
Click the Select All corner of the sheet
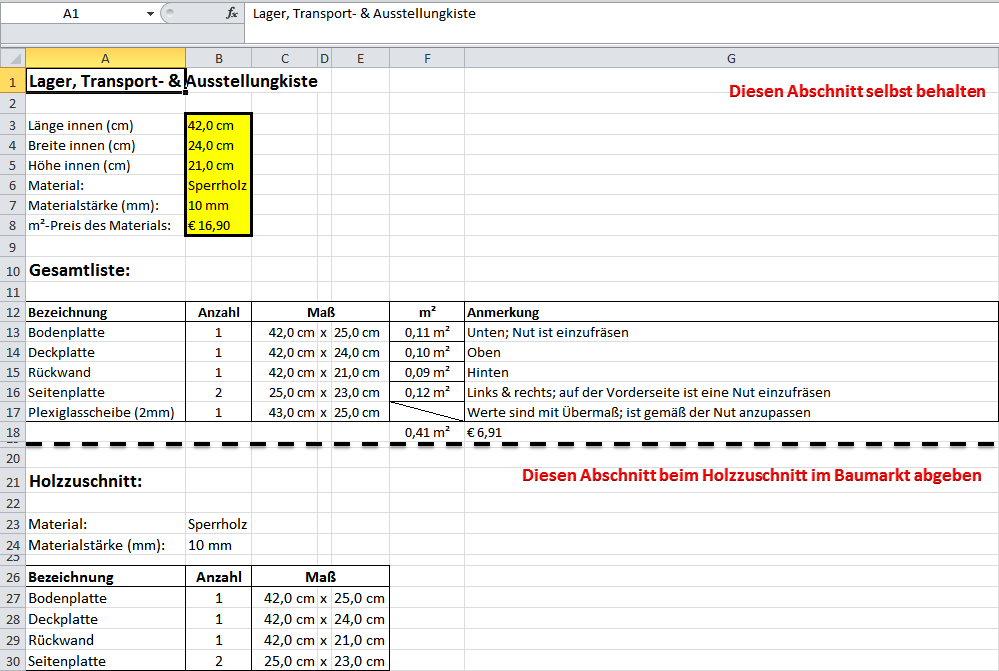click(13, 59)
